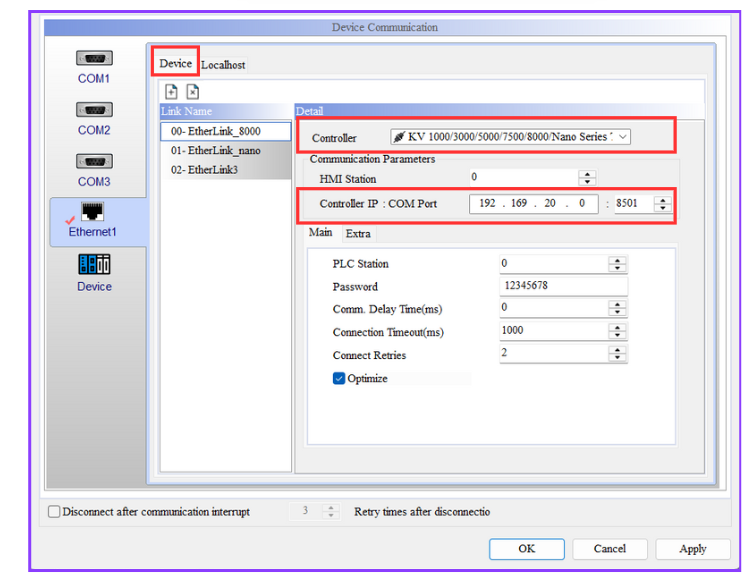The height and width of the screenshot is (584, 753).
Task: Click the HMI Station spinner arrows
Action: (587, 179)
